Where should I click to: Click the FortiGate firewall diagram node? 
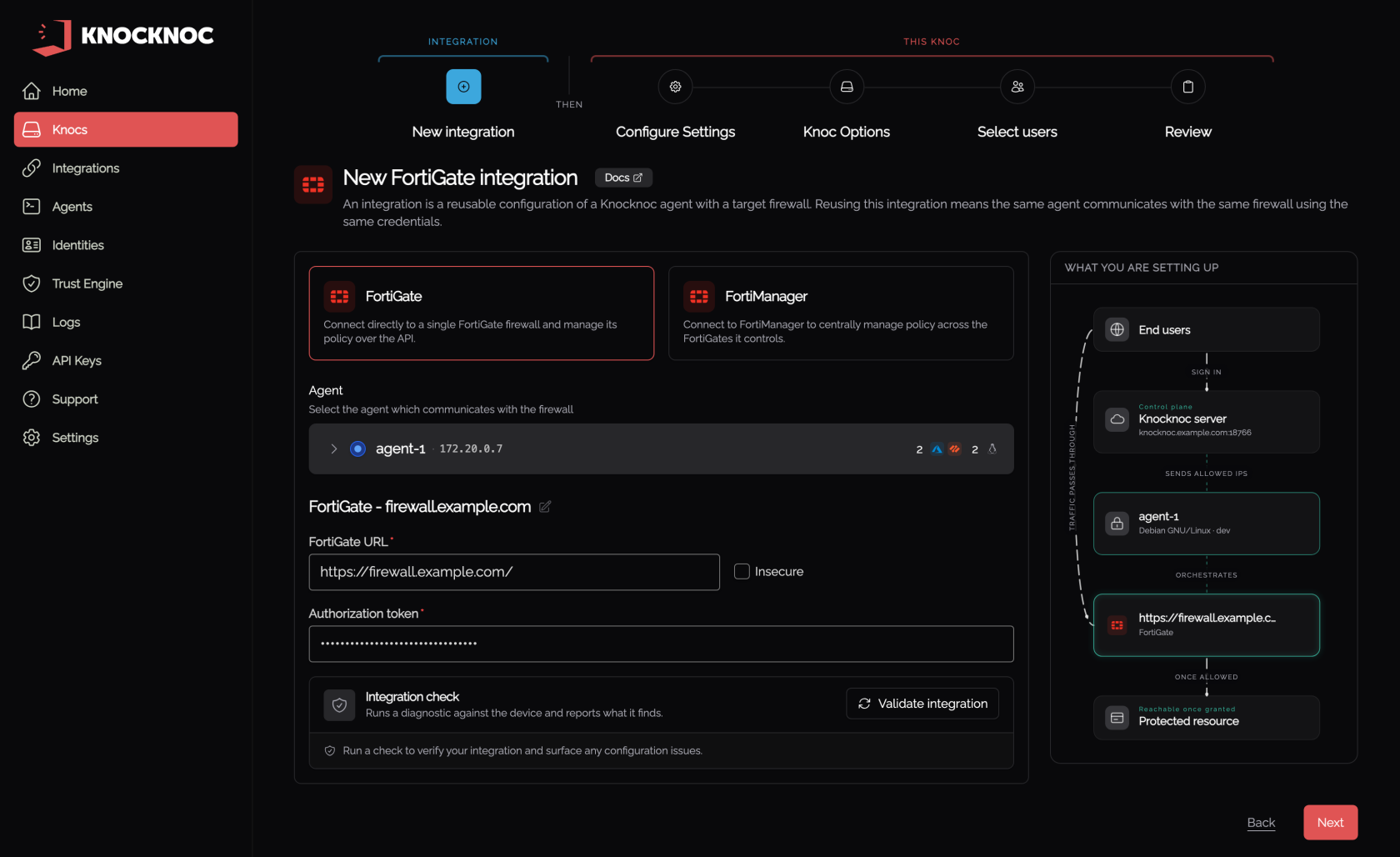pos(1207,625)
